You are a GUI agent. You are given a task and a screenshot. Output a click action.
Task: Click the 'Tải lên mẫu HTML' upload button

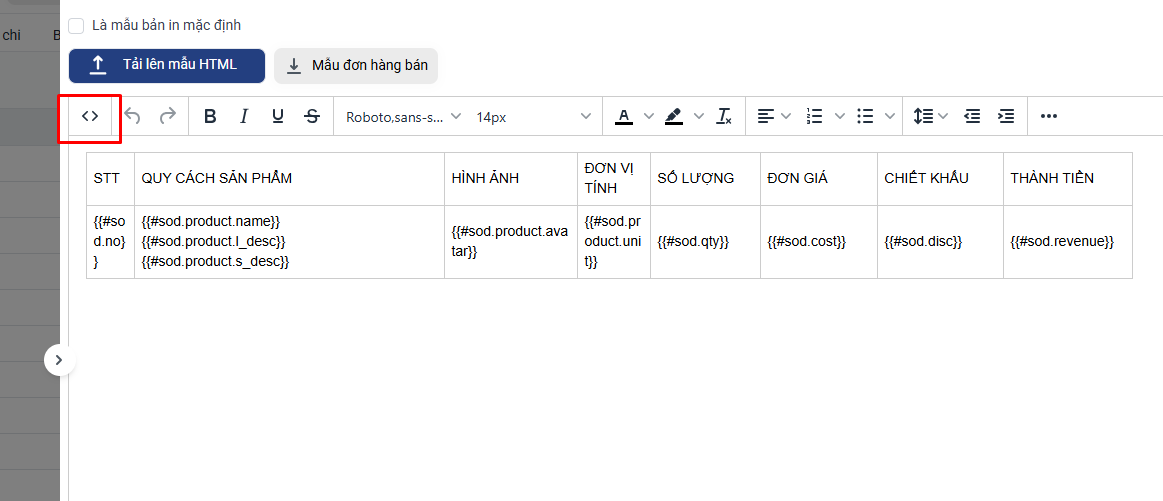pos(167,66)
